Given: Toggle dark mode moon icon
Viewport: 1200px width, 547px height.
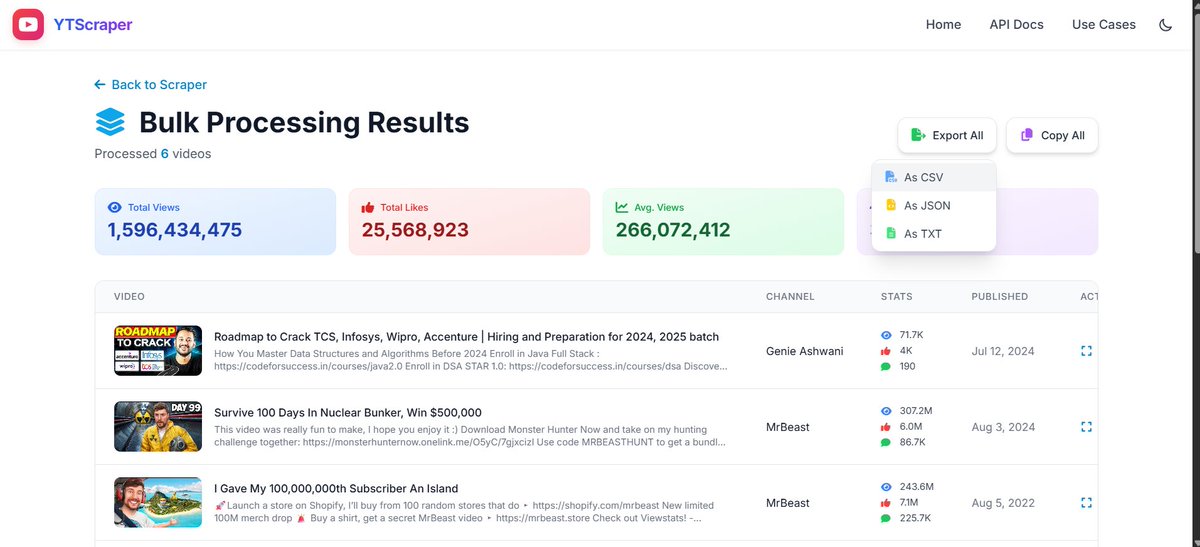Looking at the screenshot, I should tap(1166, 25).
